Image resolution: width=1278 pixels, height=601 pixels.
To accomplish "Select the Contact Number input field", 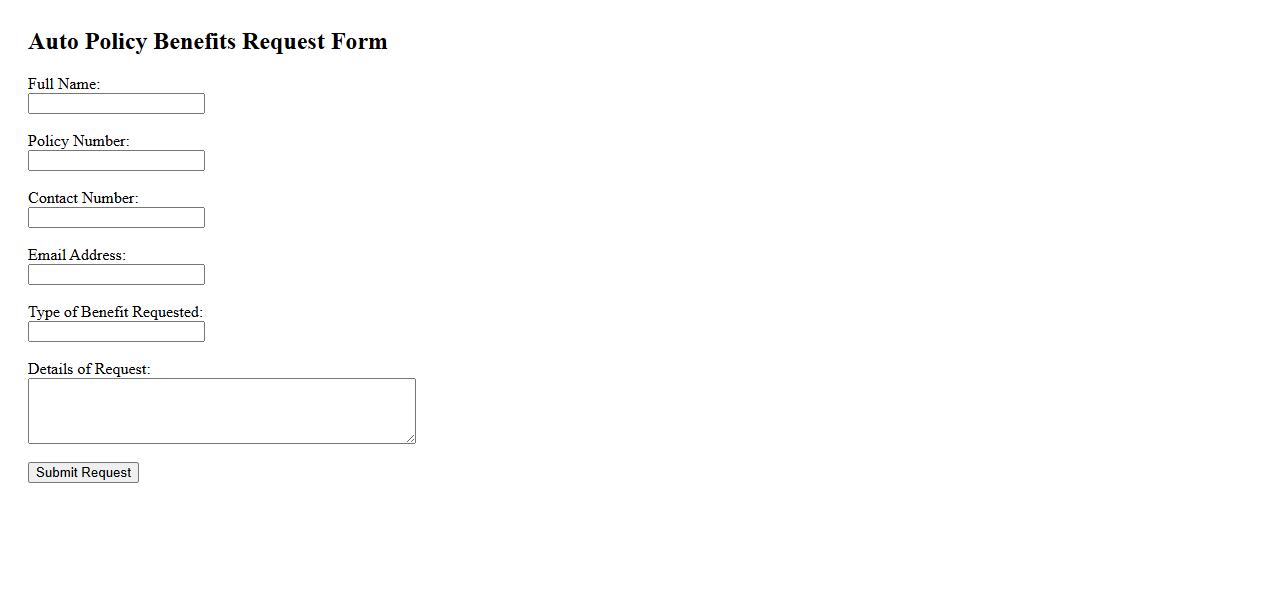I will [x=116, y=218].
